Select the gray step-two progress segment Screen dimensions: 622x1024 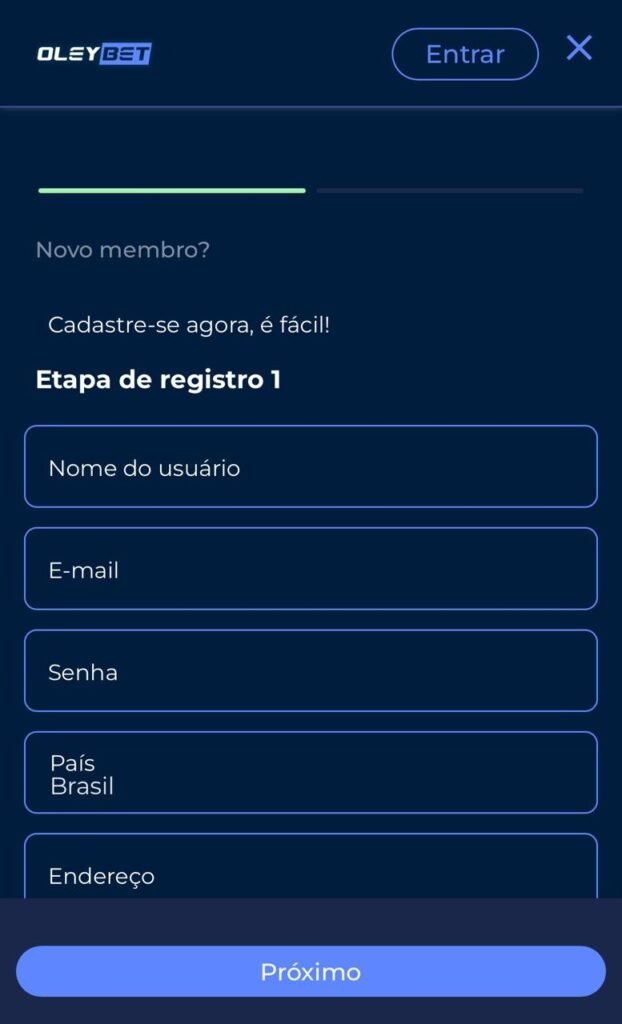[450, 190]
